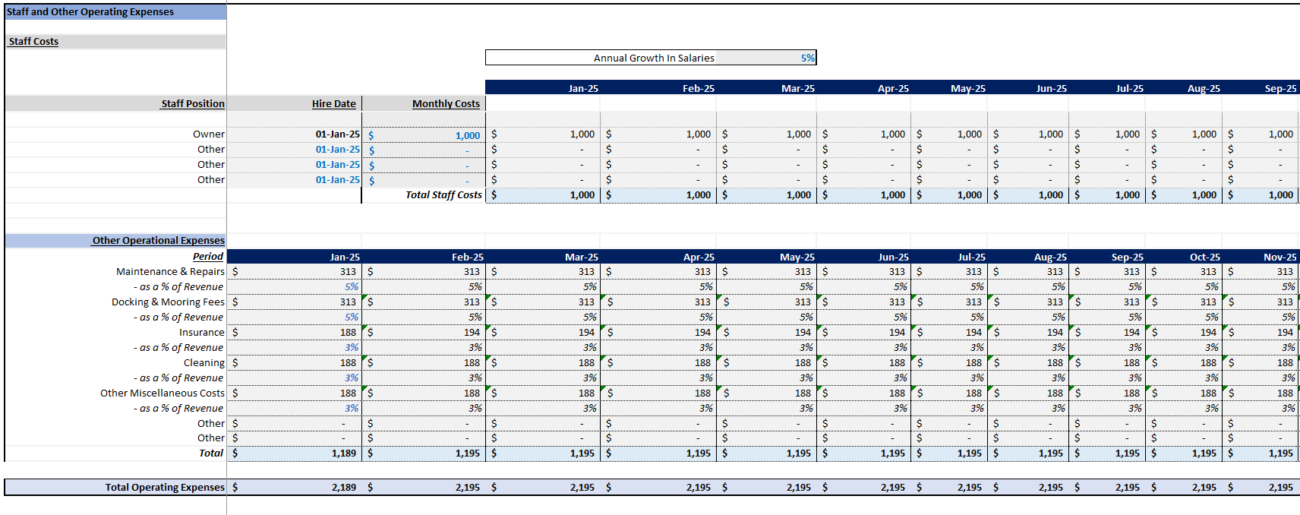
Task: Edit Other Miscellaneous revenue percent for Jan-25
Action: tap(294, 408)
